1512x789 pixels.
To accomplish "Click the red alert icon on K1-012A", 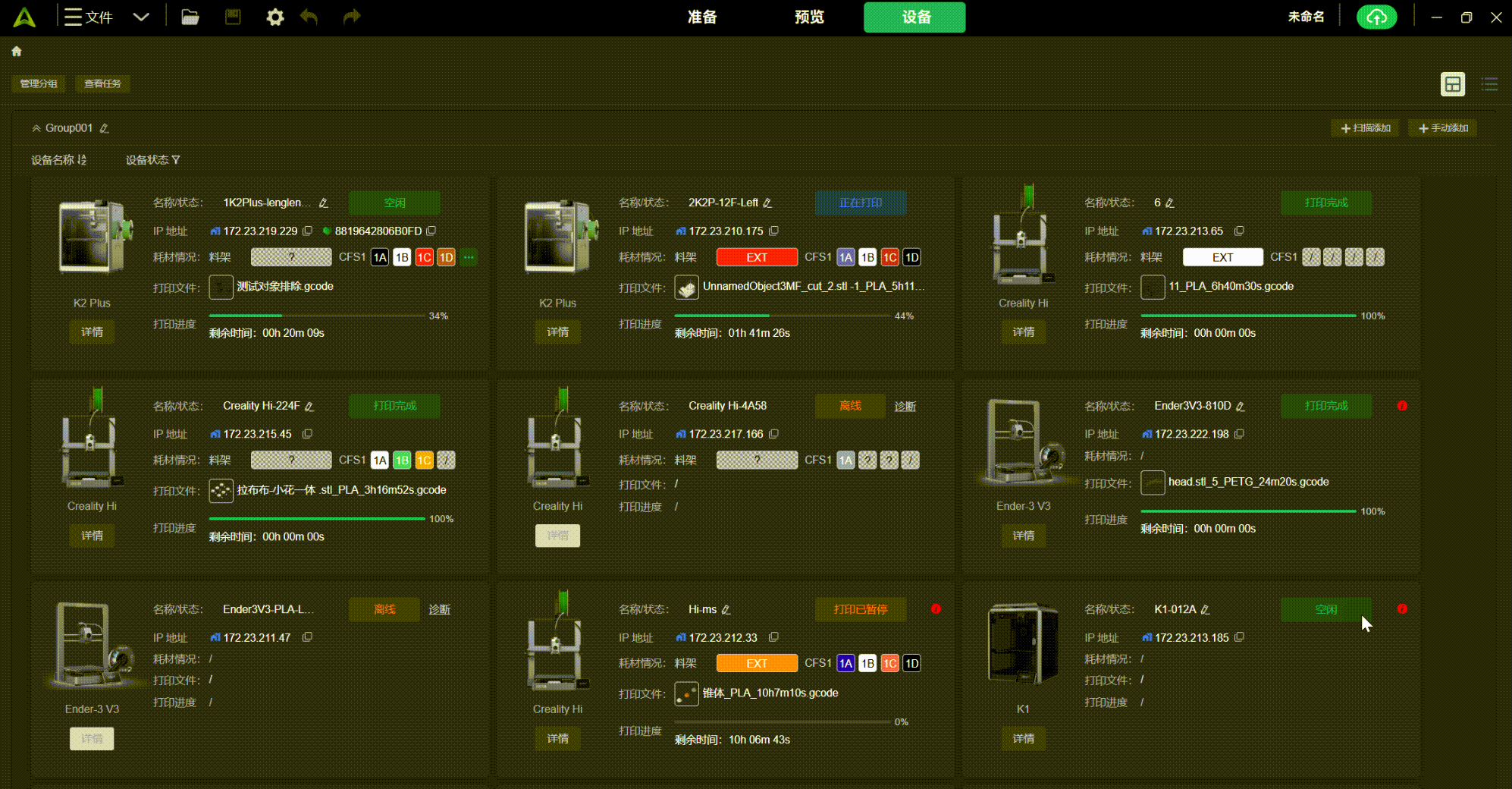I will tap(1402, 609).
